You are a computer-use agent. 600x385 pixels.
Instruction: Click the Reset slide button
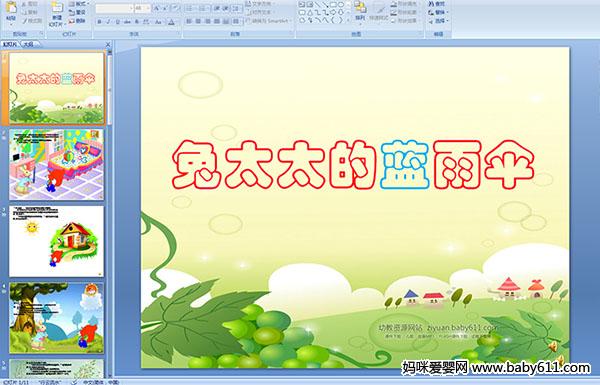coord(78,12)
